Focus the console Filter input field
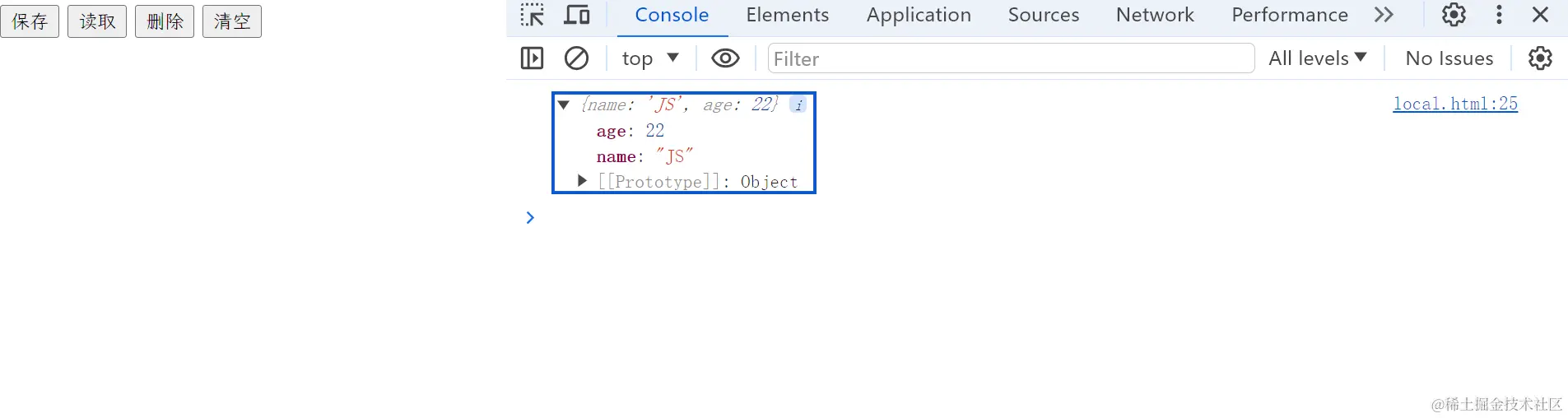Viewport: 1568px width, 418px height. (x=1011, y=58)
